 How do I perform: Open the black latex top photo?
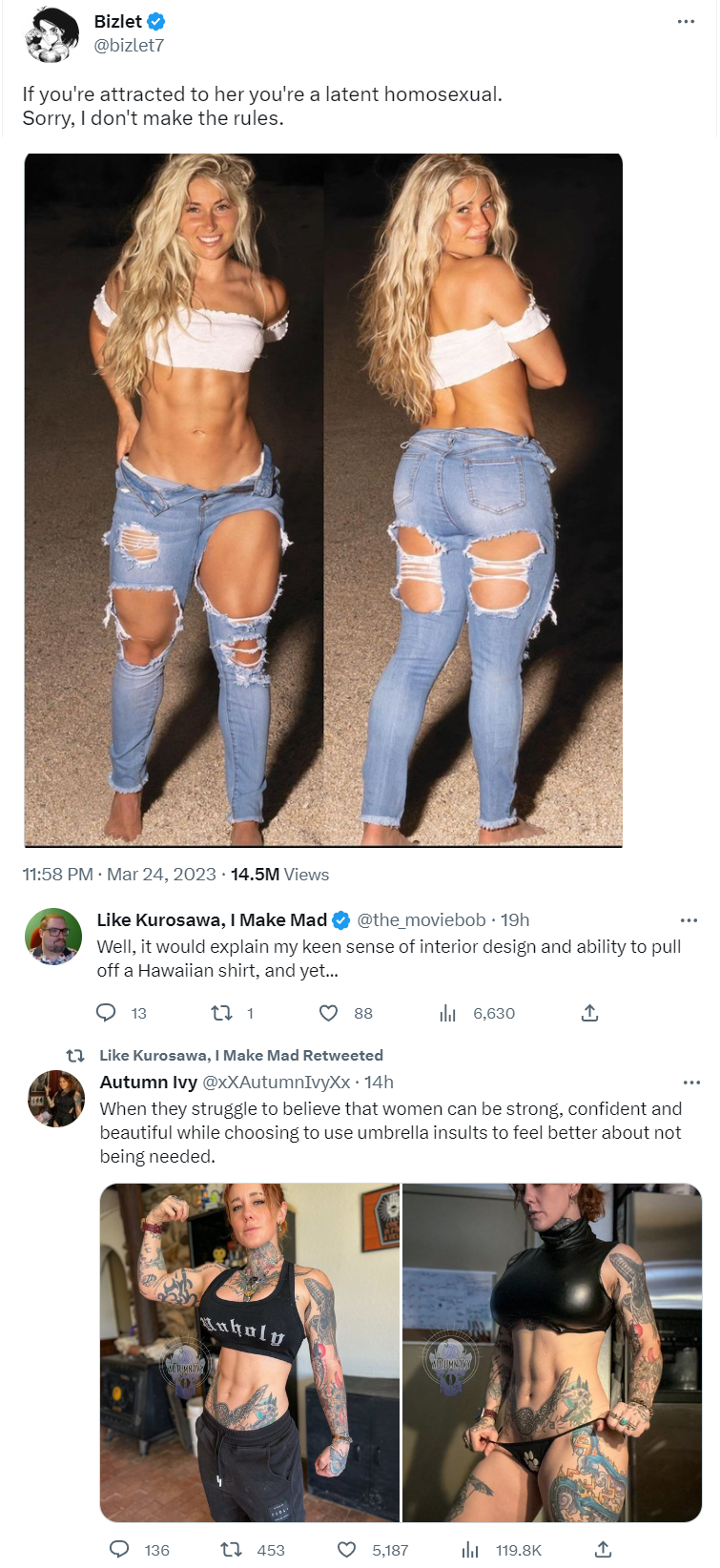(x=552, y=1352)
